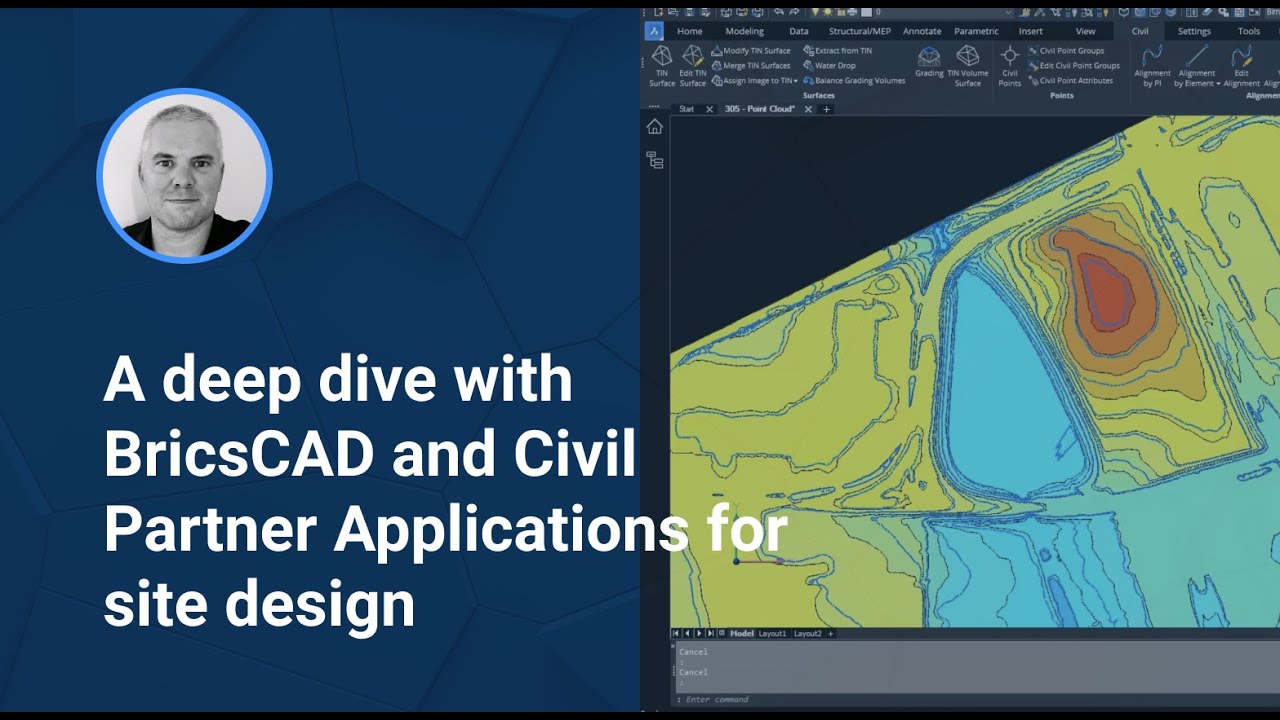
Task: Switch to the Civil ribbon tab
Action: pyautogui.click(x=1140, y=31)
